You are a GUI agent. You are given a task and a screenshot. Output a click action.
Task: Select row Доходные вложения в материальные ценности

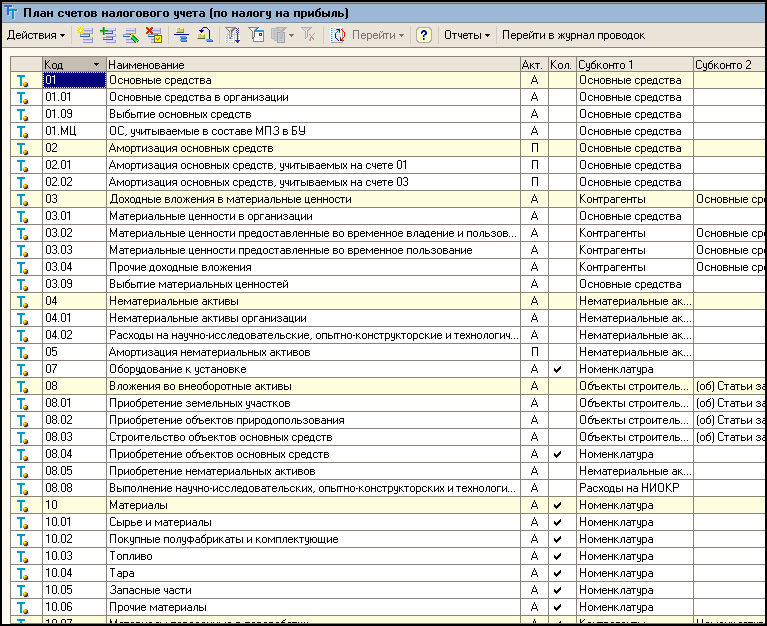[388, 199]
